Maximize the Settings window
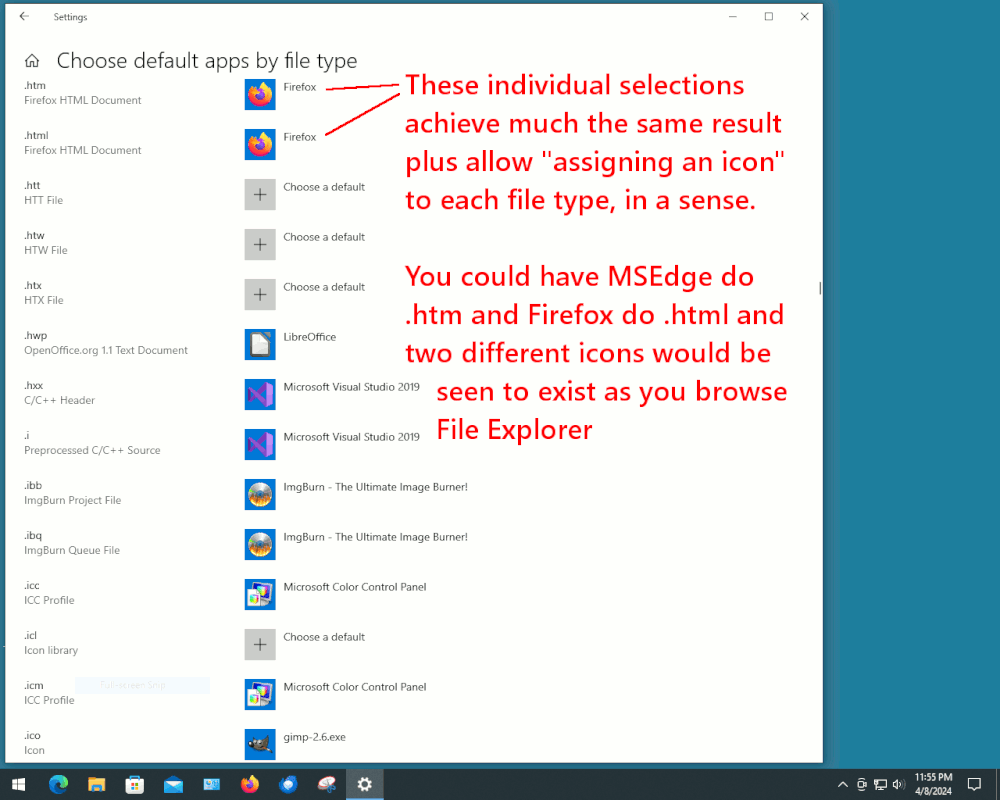1000x800 pixels. tap(768, 17)
